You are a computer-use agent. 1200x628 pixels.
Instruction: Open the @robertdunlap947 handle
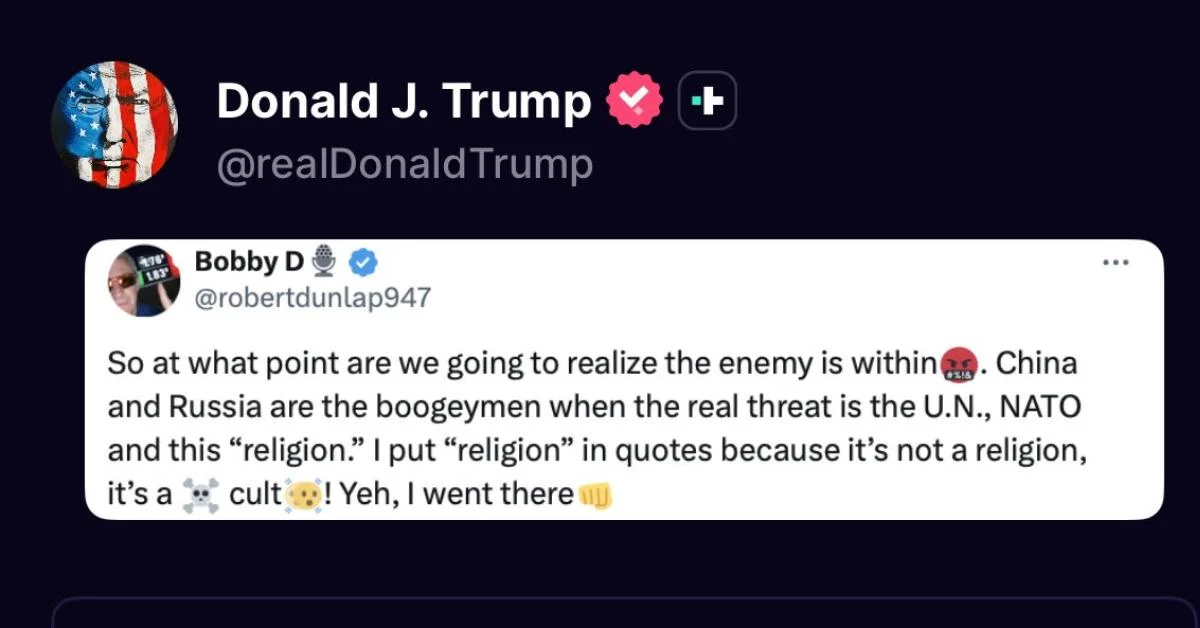tap(312, 297)
